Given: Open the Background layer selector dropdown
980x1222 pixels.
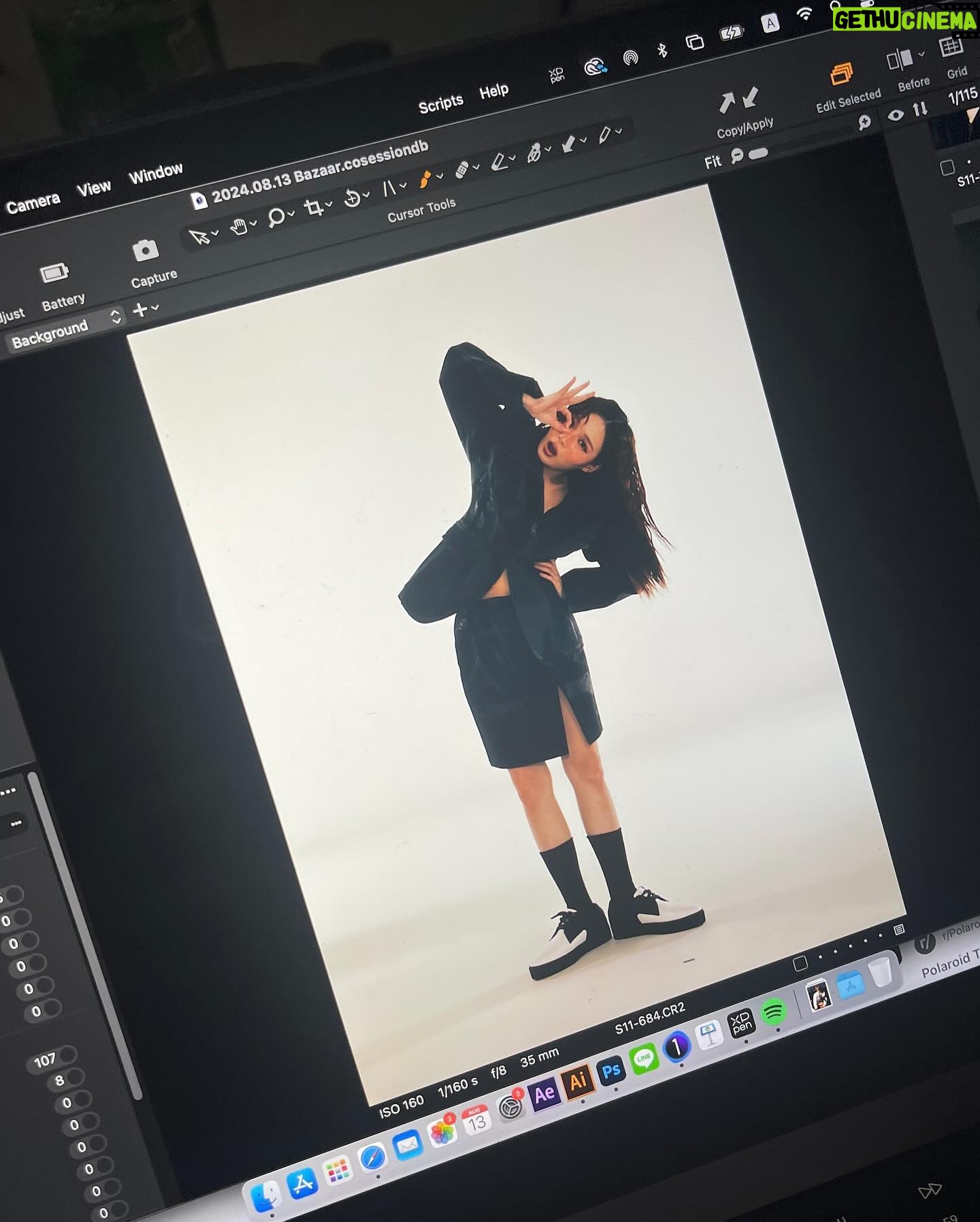Looking at the screenshot, I should point(65,330).
